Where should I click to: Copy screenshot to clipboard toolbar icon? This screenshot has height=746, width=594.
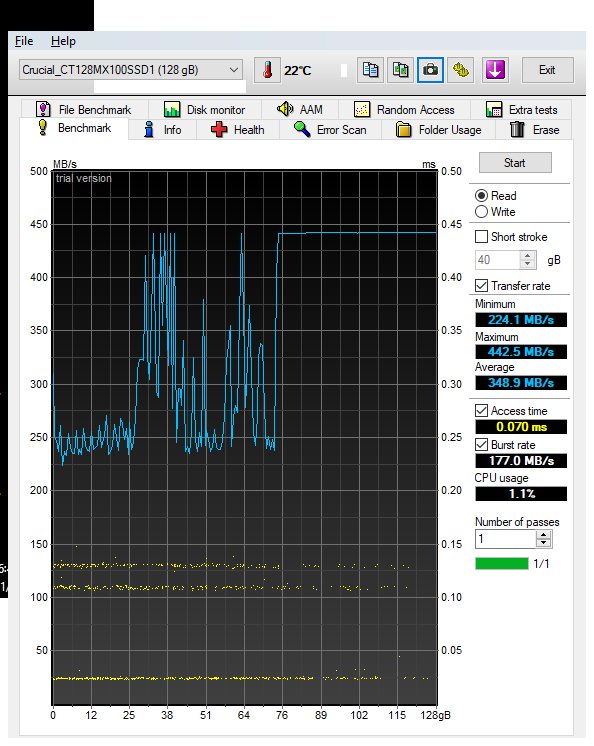tap(400, 70)
